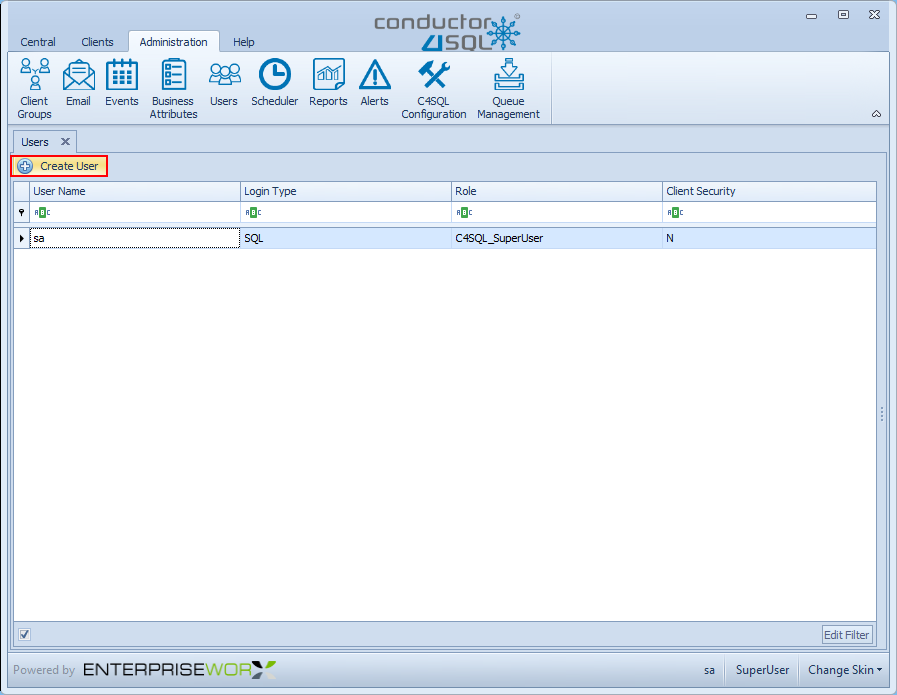Select the Administration ribbon tab
Screen dimensions: 897x695
[173, 42]
